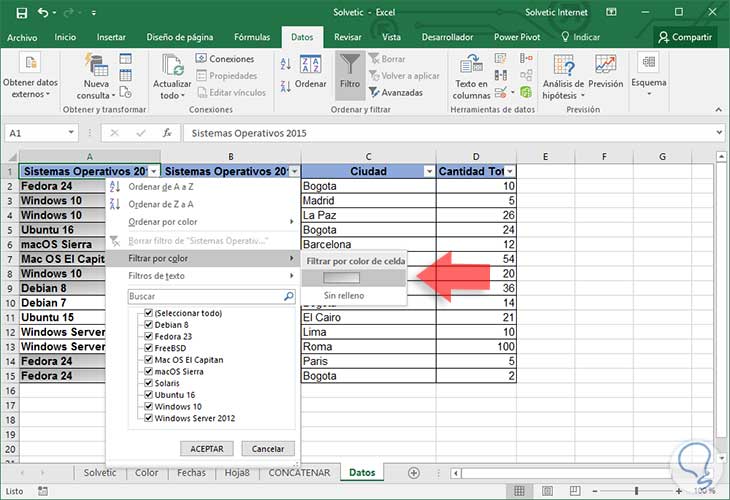Toggle the (Seleccionar todo) checkbox
The height and width of the screenshot is (500, 730).
click(149, 313)
